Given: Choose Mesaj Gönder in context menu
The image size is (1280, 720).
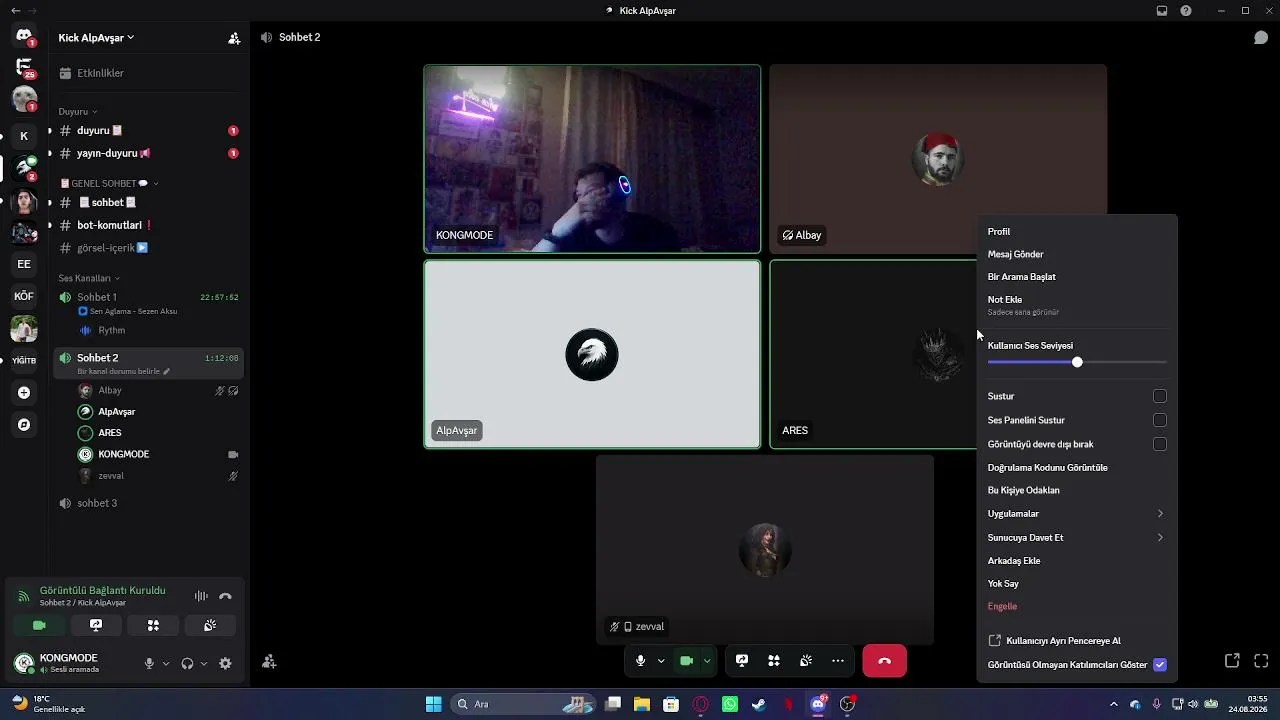Looking at the screenshot, I should click(x=1077, y=255).
